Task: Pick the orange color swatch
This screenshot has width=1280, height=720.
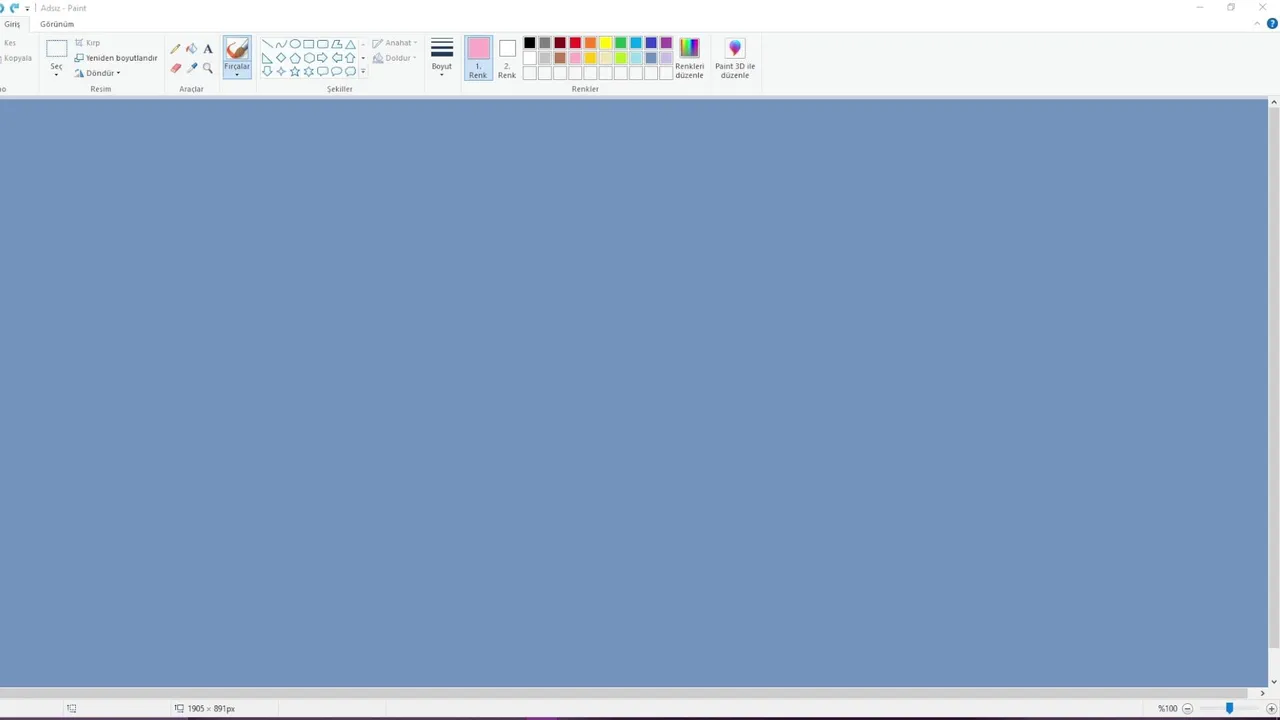Action: click(590, 43)
